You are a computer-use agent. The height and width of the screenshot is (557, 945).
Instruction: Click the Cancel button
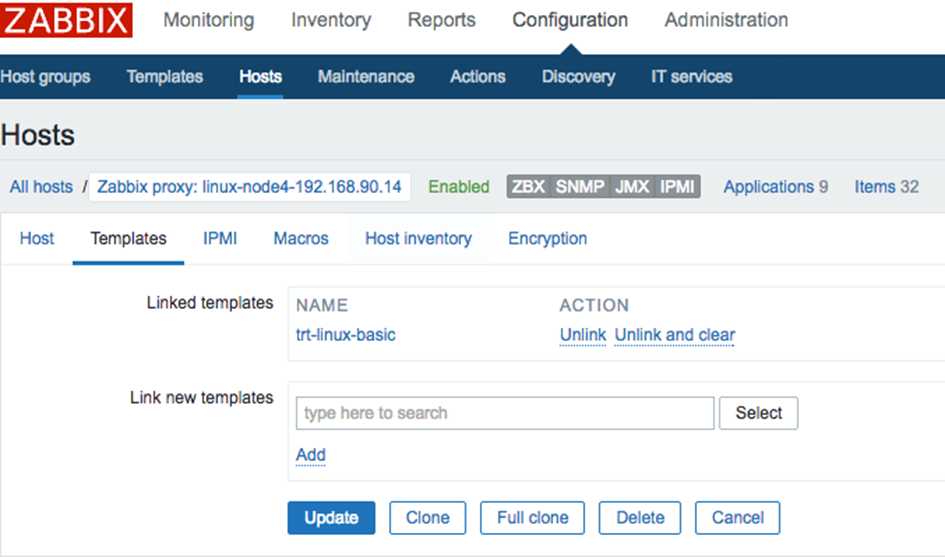[x=737, y=518]
